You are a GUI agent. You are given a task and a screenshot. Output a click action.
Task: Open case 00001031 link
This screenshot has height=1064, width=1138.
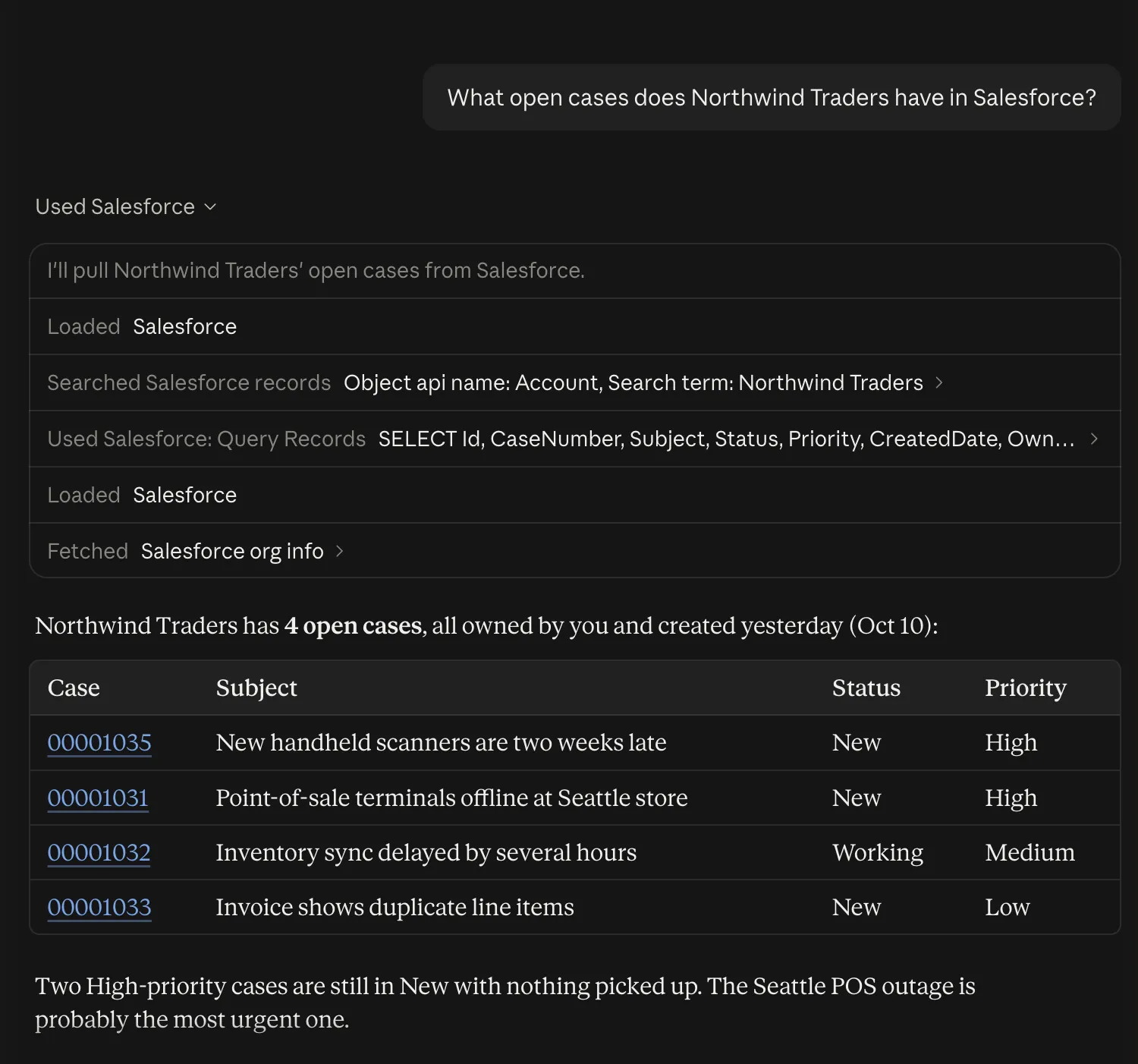[98, 798]
